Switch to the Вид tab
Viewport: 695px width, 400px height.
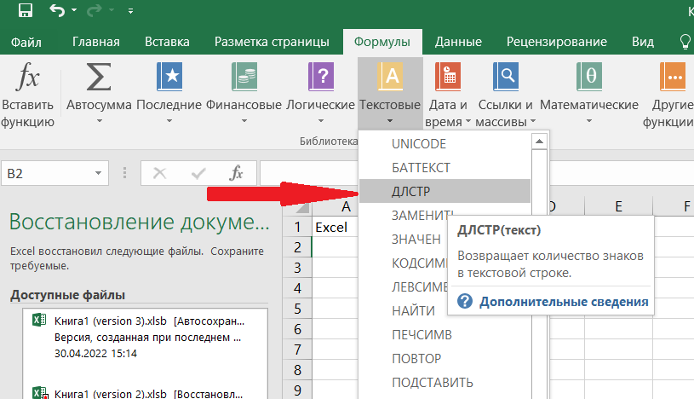point(643,42)
